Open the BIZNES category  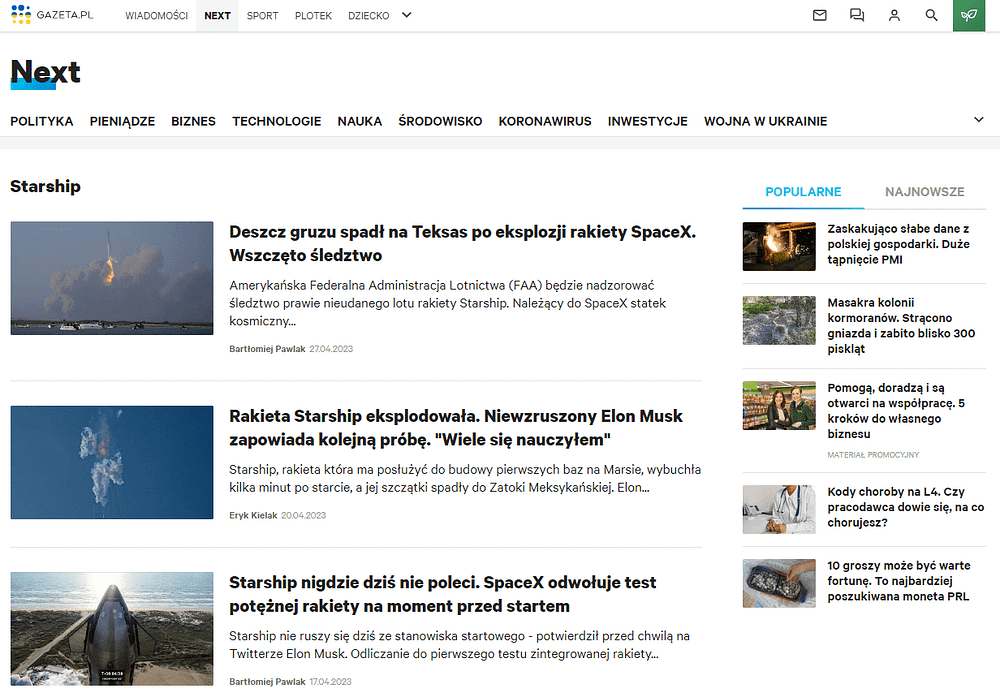click(x=193, y=121)
